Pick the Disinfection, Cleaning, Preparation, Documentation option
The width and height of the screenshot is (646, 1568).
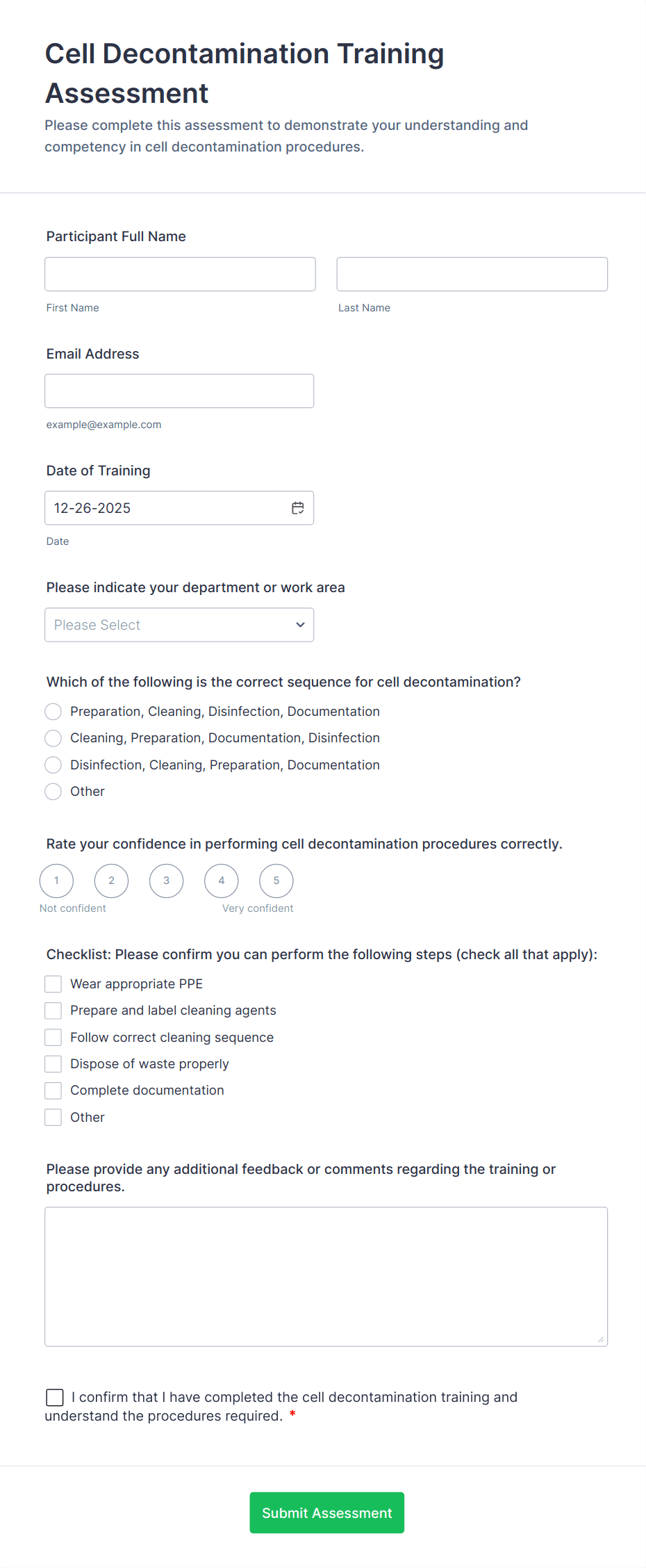tap(53, 765)
